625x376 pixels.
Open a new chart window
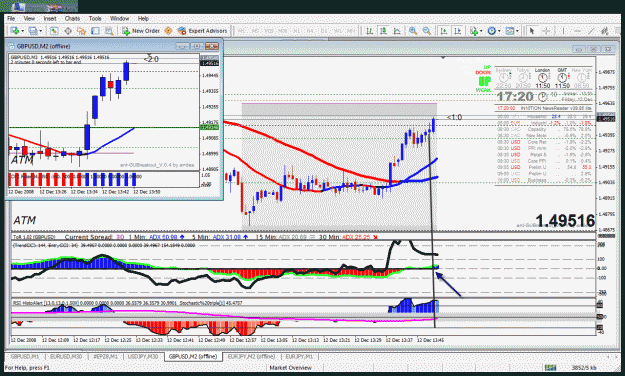pyautogui.click(x=14, y=31)
